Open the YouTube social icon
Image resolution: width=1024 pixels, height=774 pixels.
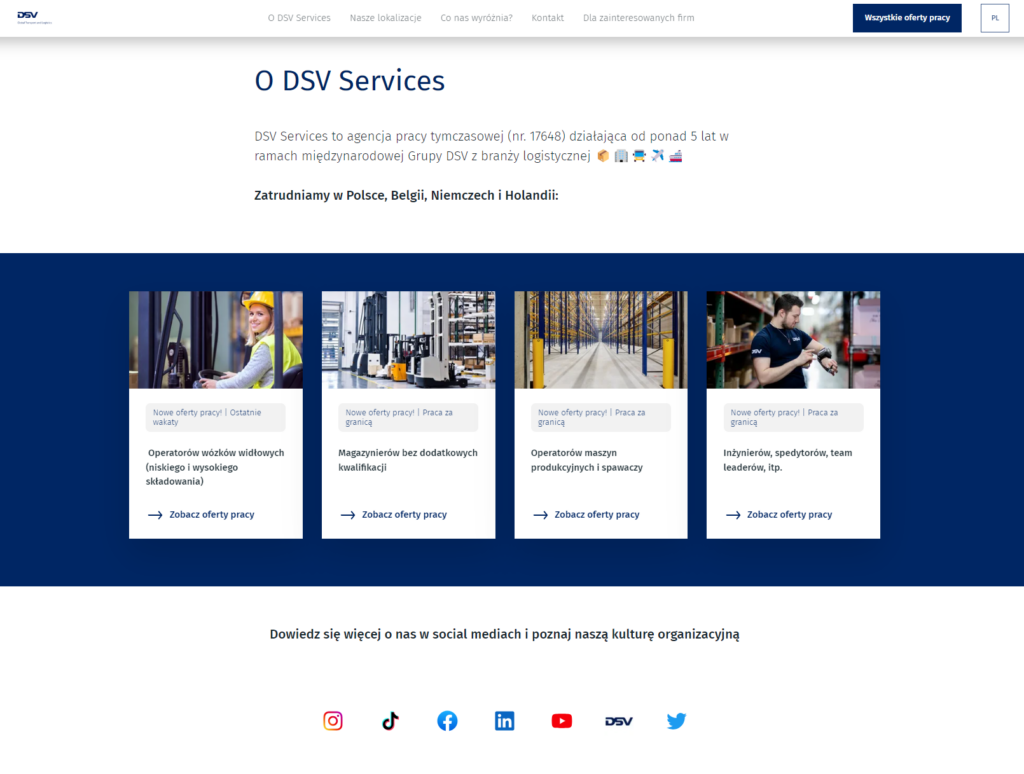point(562,721)
